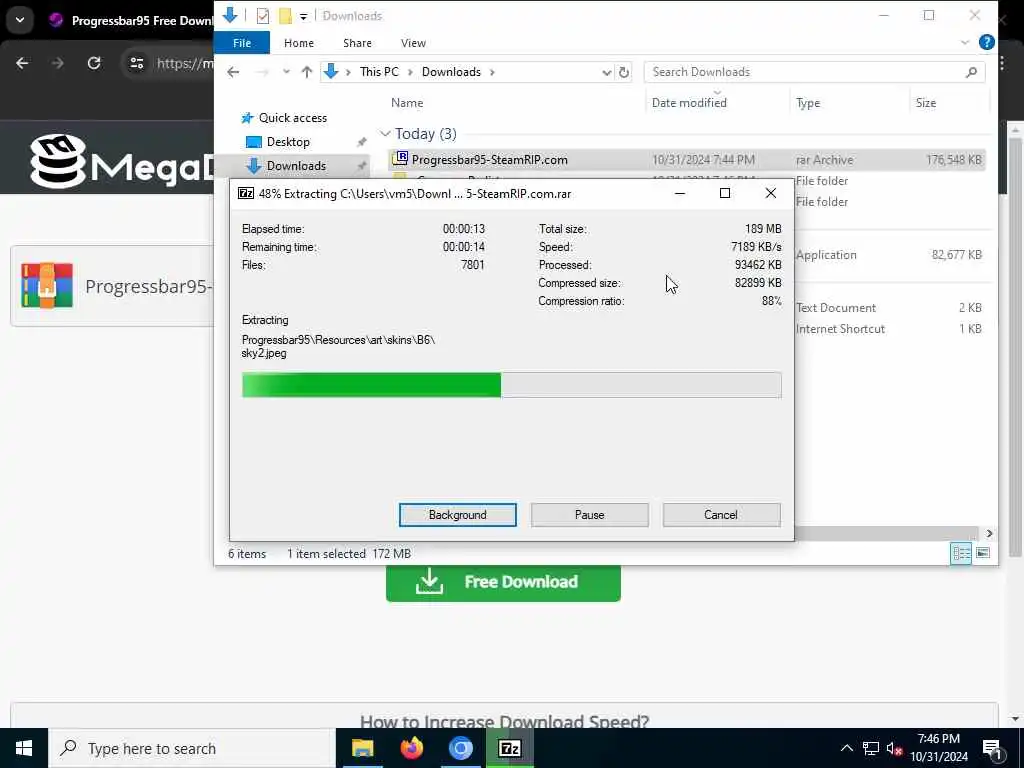Send extraction to Background

457,515
